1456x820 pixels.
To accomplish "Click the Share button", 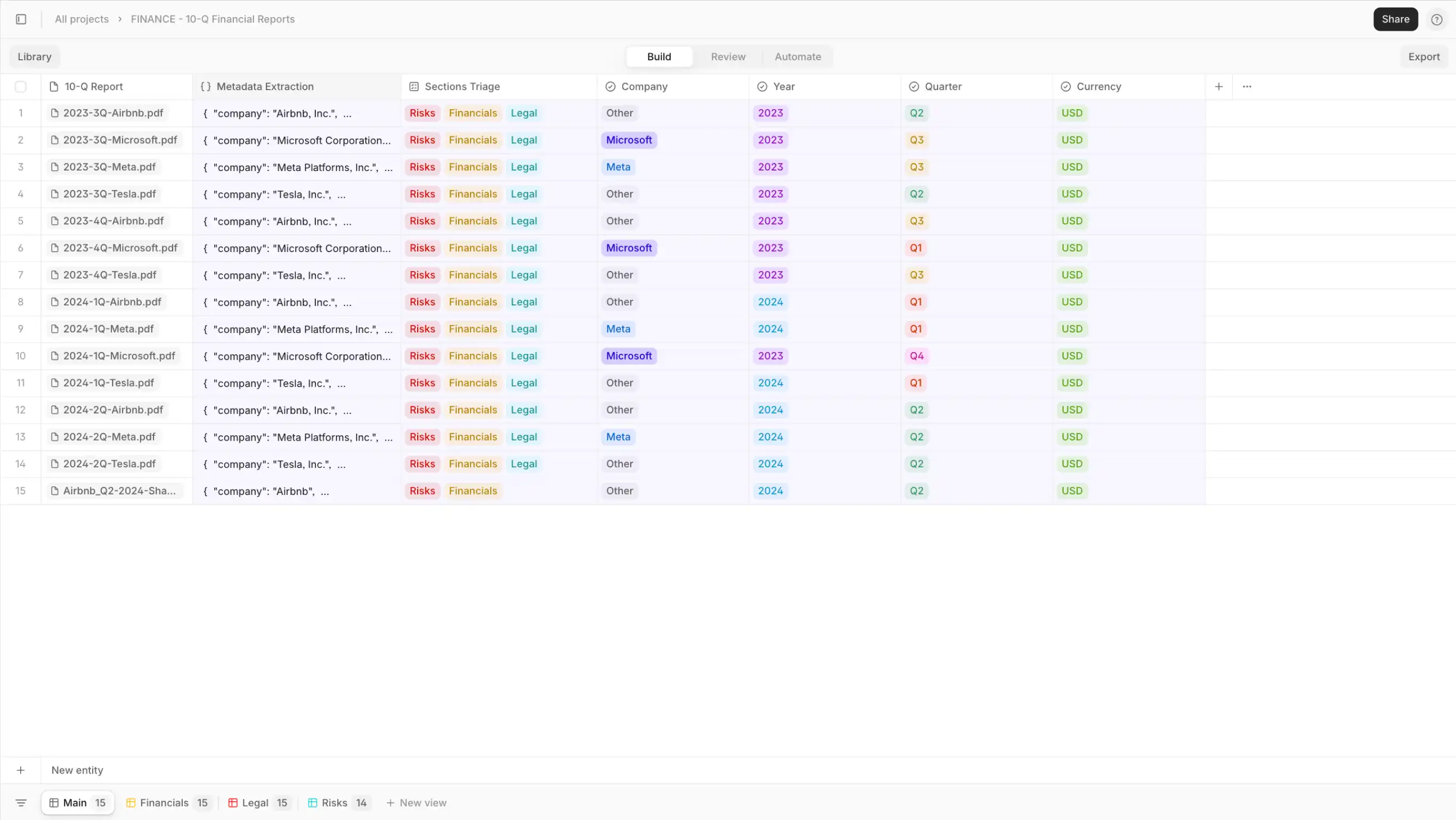I will pyautogui.click(x=1395, y=19).
